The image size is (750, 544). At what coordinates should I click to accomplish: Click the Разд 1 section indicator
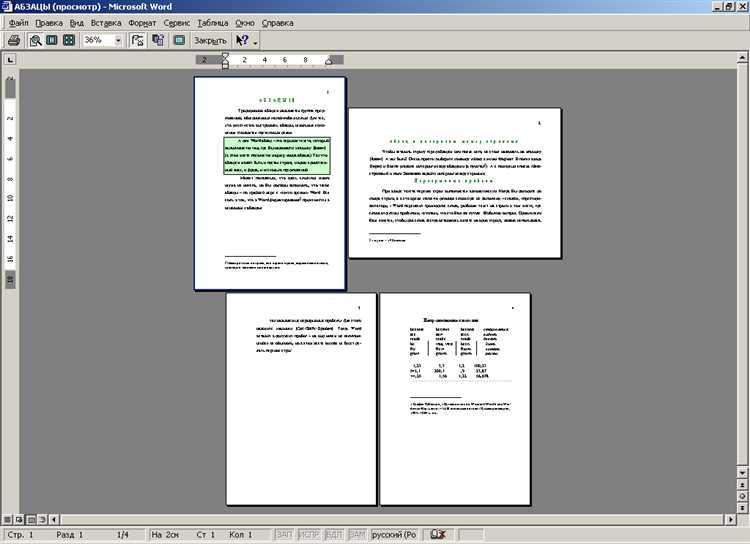tap(69, 534)
